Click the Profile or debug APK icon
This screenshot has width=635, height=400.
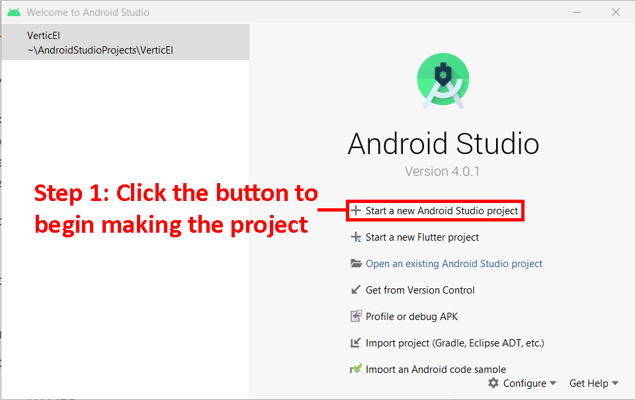click(356, 316)
